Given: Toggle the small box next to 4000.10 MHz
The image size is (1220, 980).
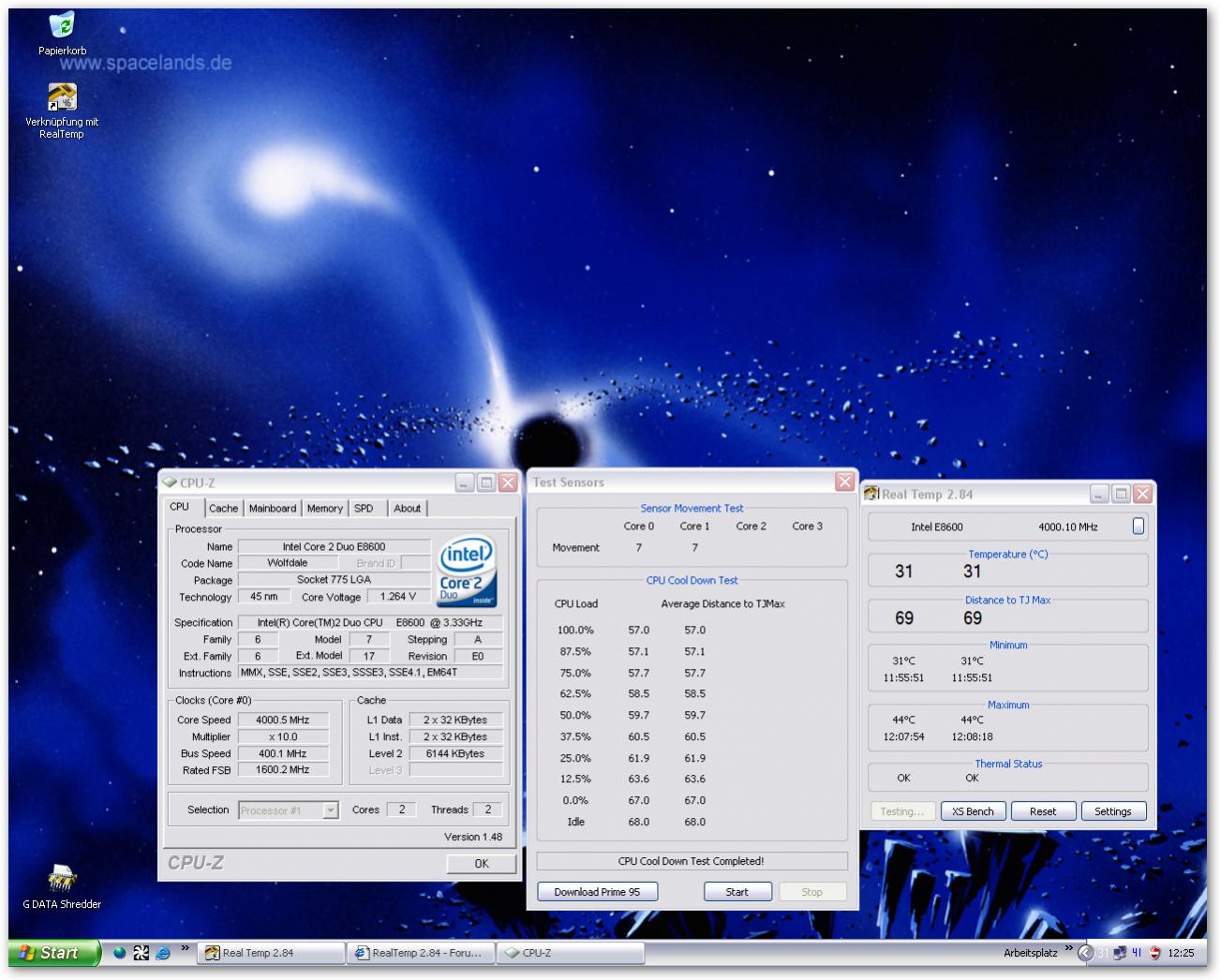Looking at the screenshot, I should pyautogui.click(x=1138, y=527).
